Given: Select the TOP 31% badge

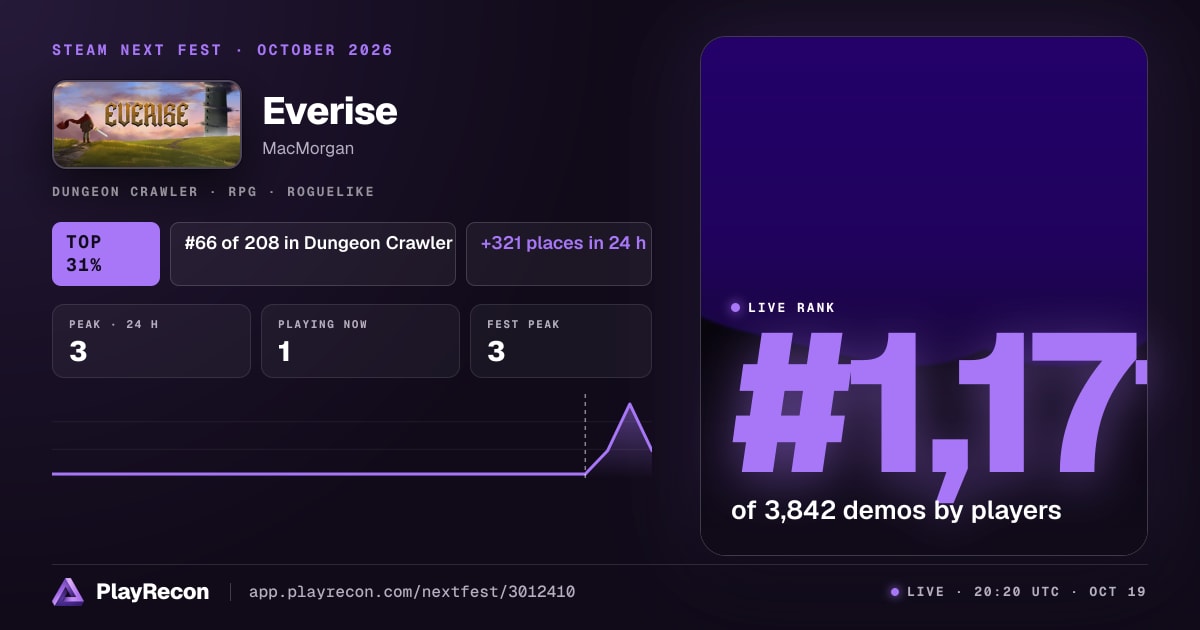Looking at the screenshot, I should [x=106, y=254].
